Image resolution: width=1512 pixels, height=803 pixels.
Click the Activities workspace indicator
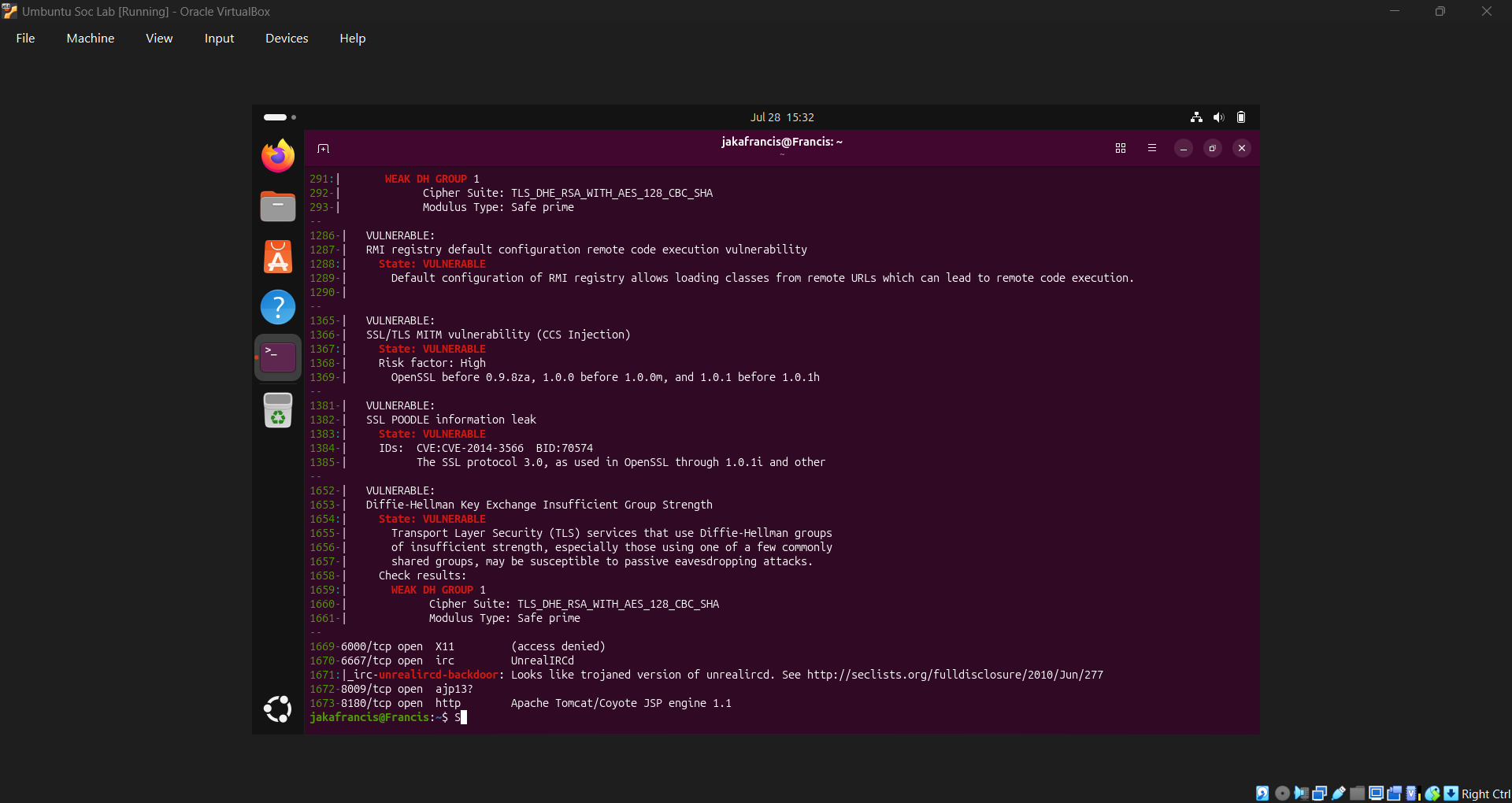pyautogui.click(x=280, y=117)
